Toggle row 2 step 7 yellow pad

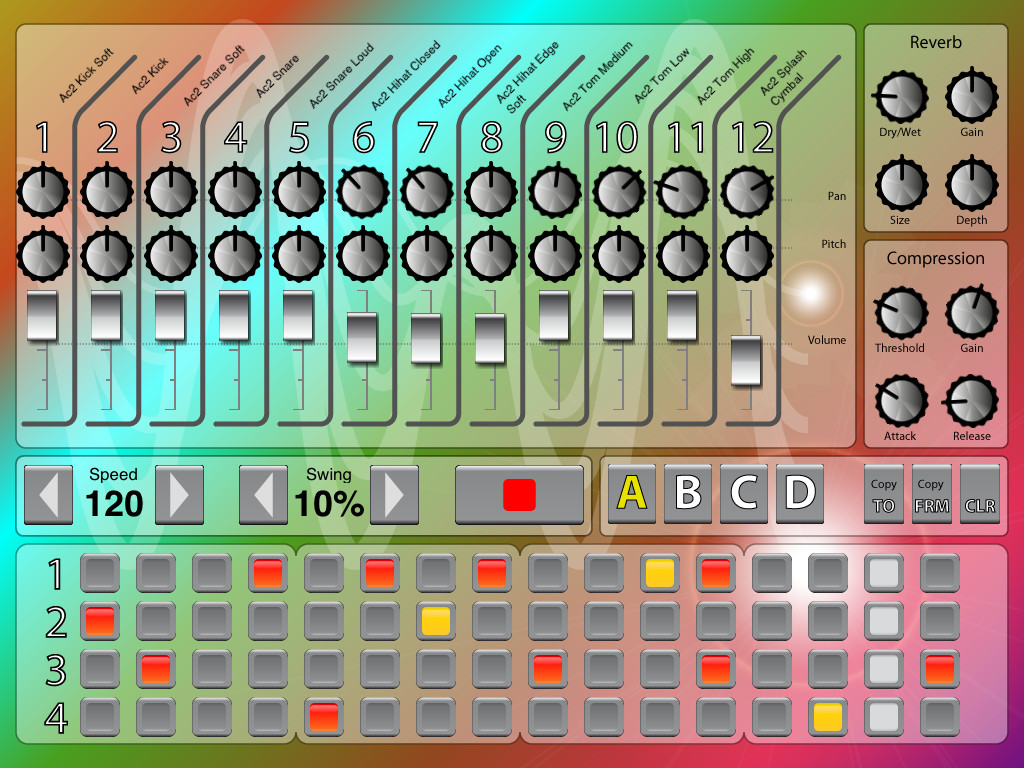[436, 620]
